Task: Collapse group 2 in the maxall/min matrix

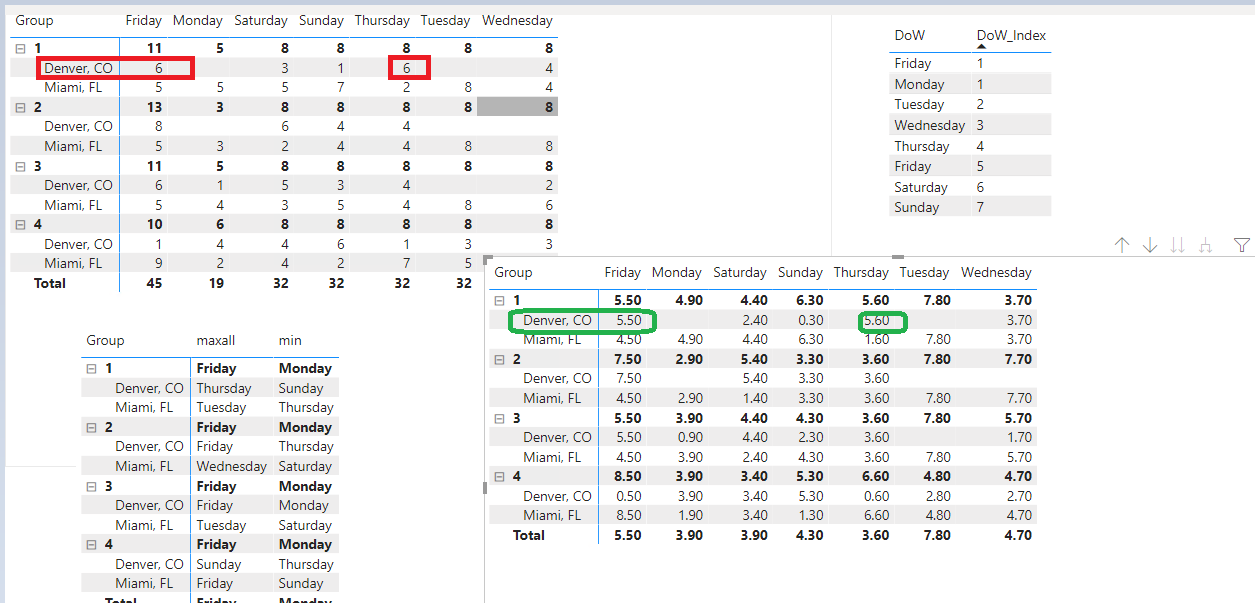Action: click(x=91, y=427)
